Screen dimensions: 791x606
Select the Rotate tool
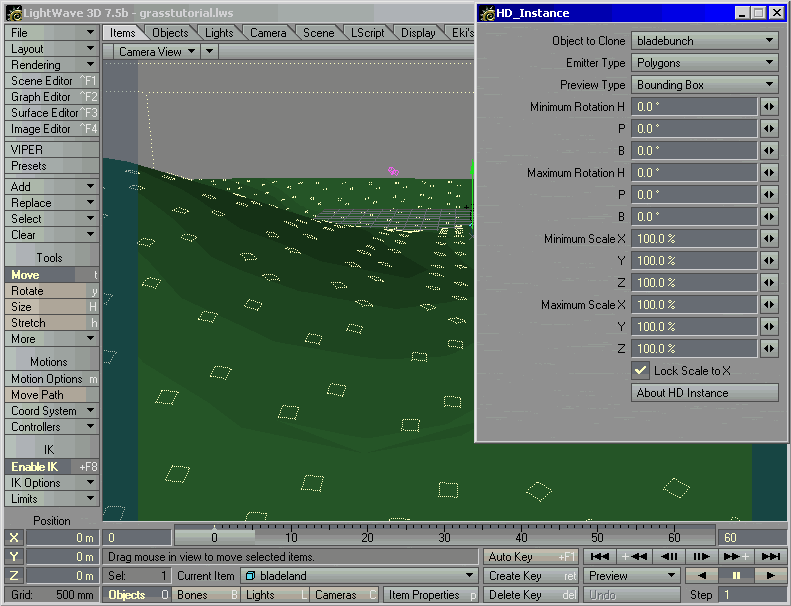(x=51, y=291)
